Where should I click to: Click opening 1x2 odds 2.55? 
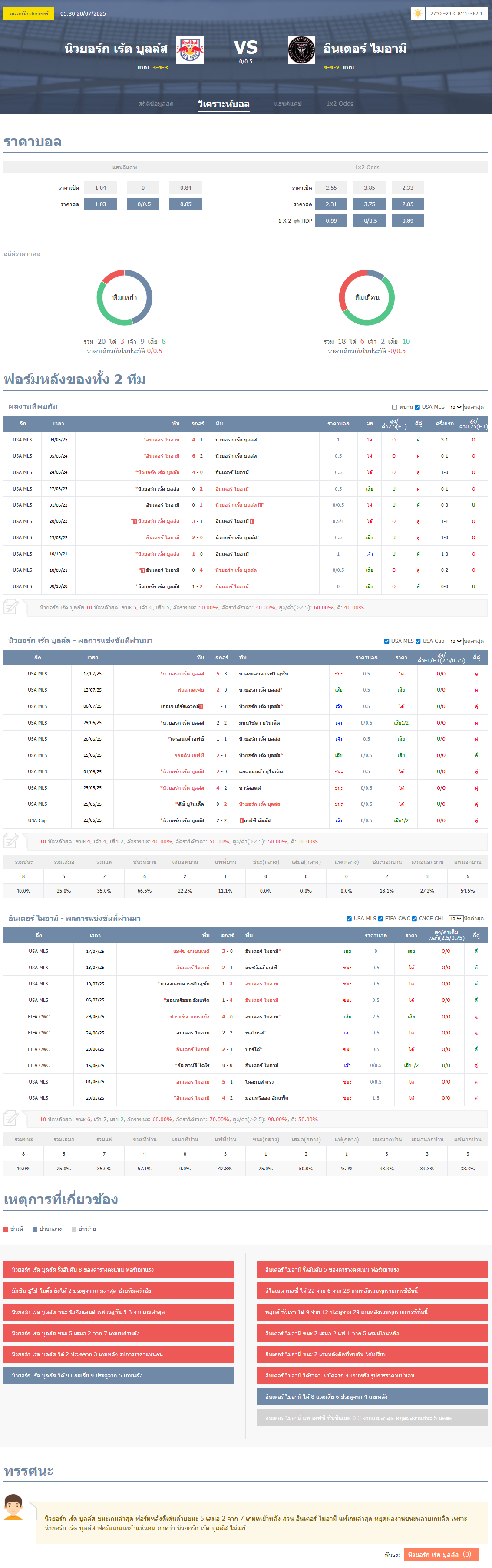331,188
